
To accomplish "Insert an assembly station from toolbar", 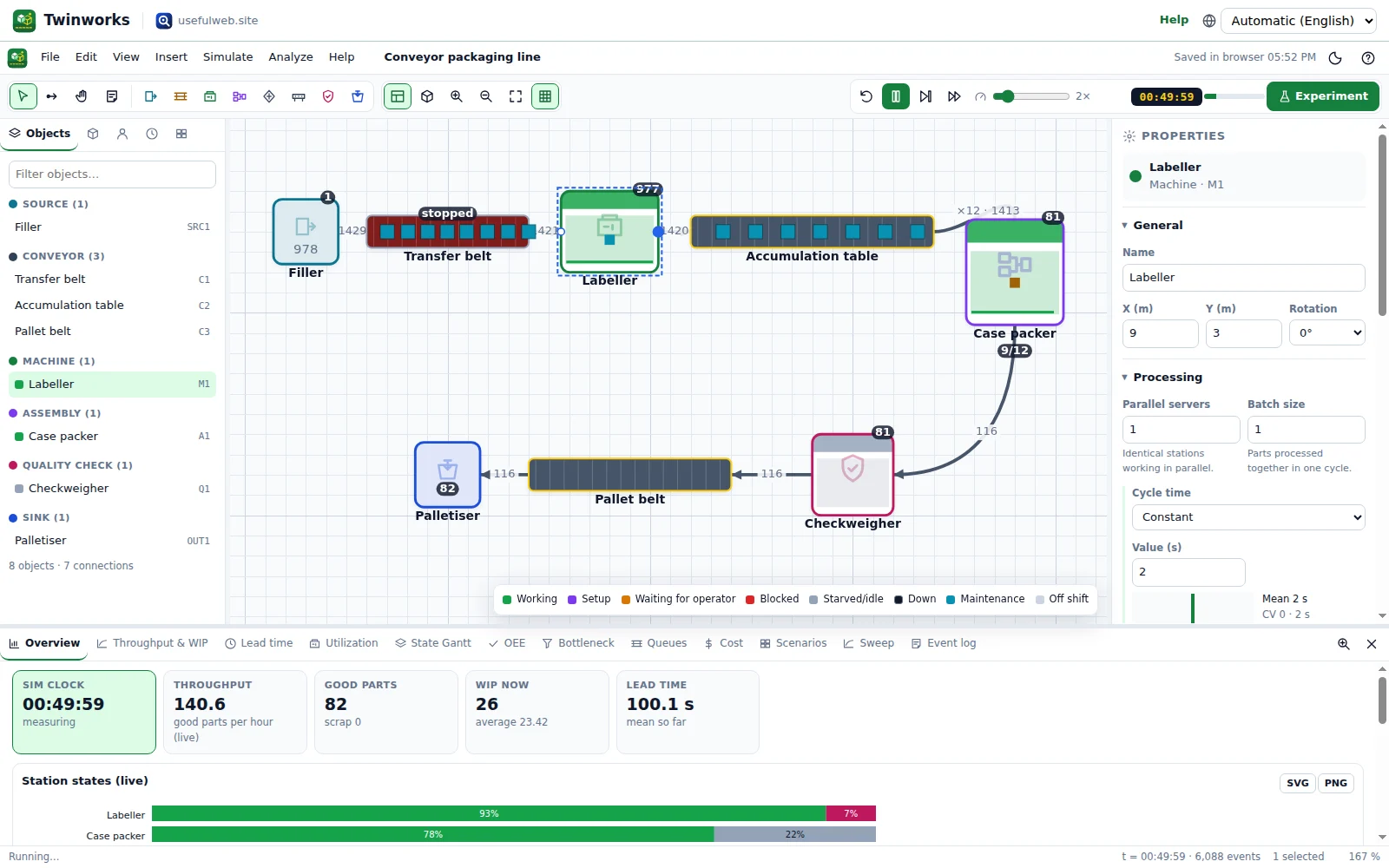I will (x=240, y=96).
